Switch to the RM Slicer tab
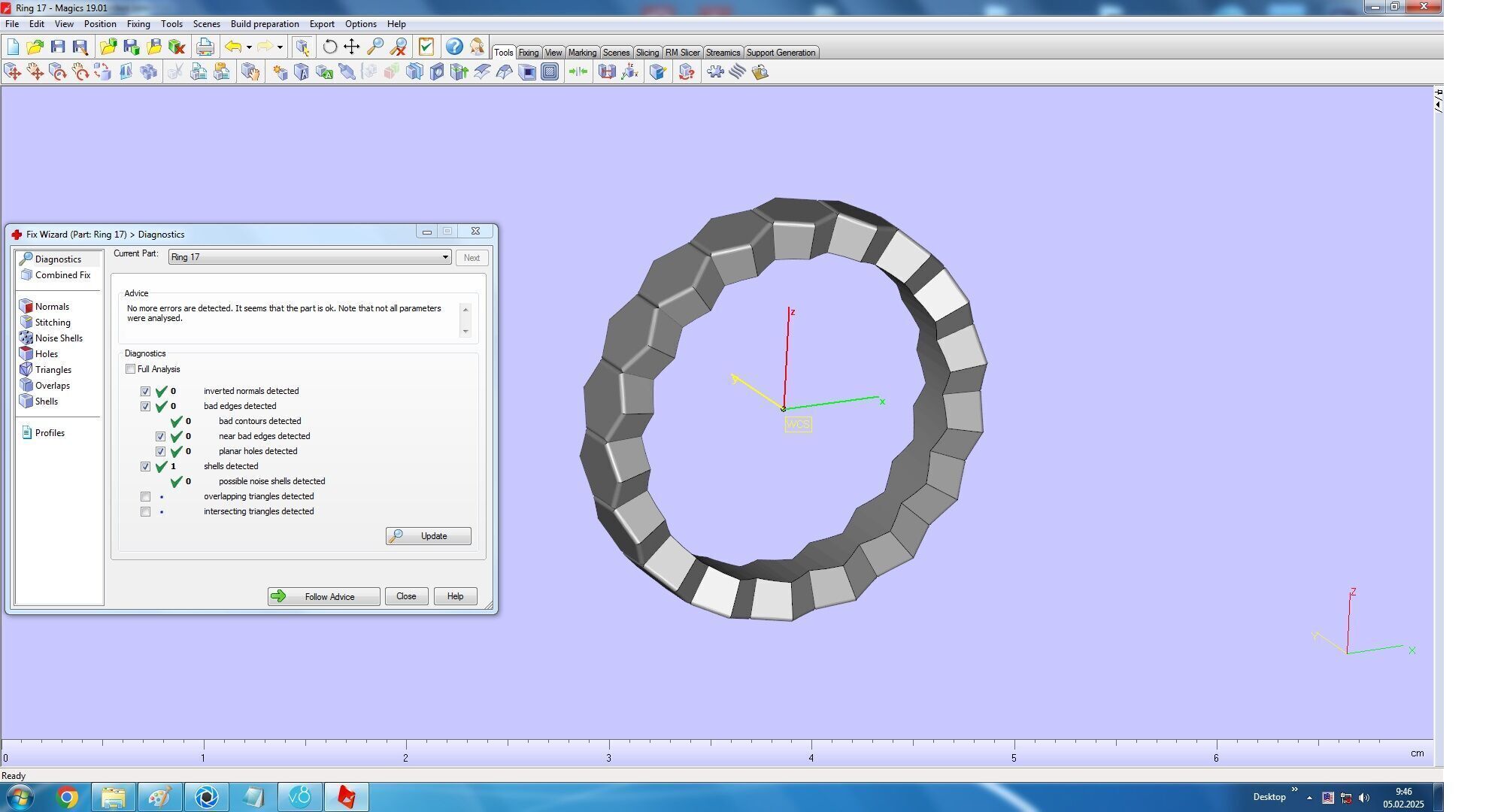The width and height of the screenshot is (1504, 812). click(x=682, y=53)
